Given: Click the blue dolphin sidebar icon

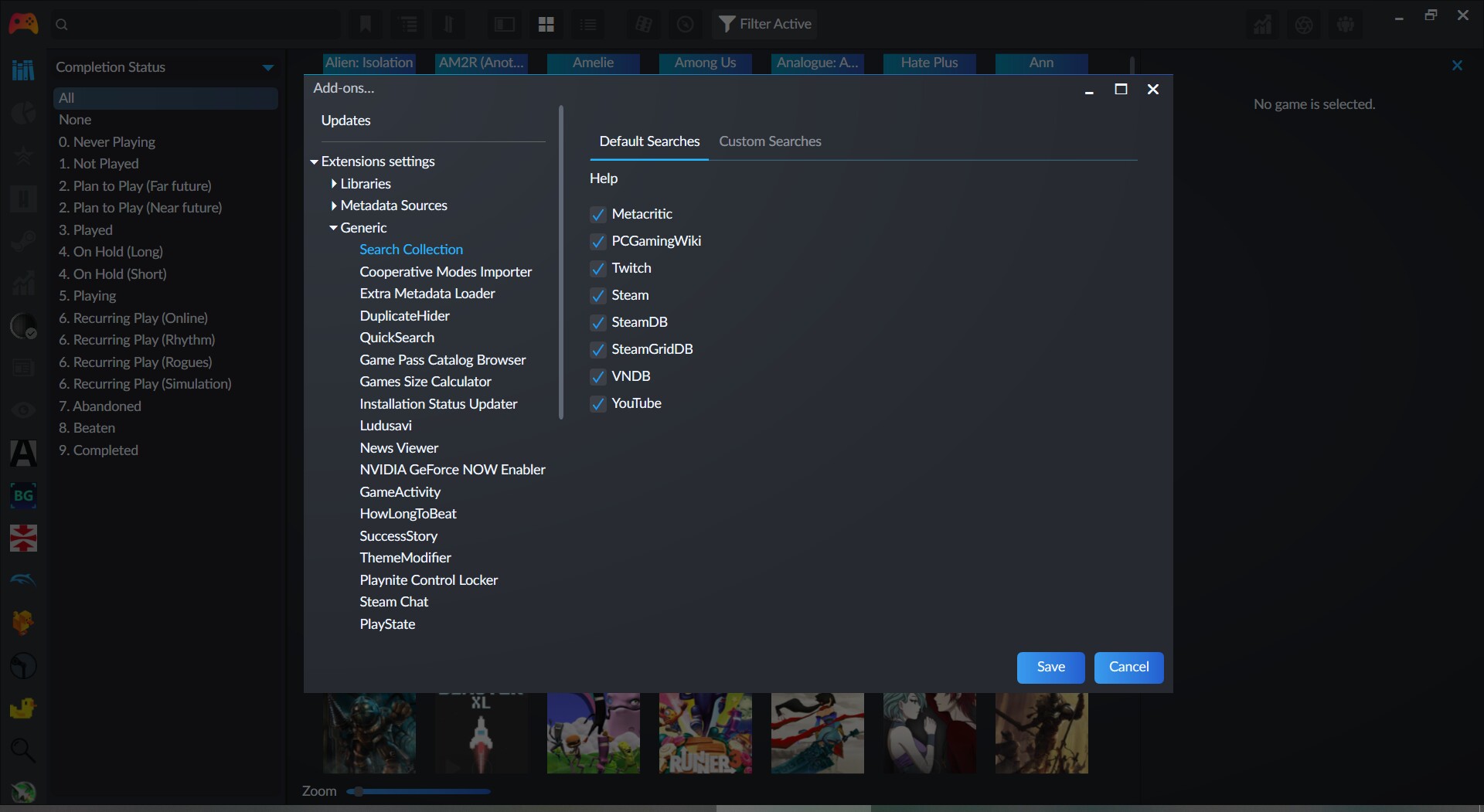Looking at the screenshot, I should point(23,579).
